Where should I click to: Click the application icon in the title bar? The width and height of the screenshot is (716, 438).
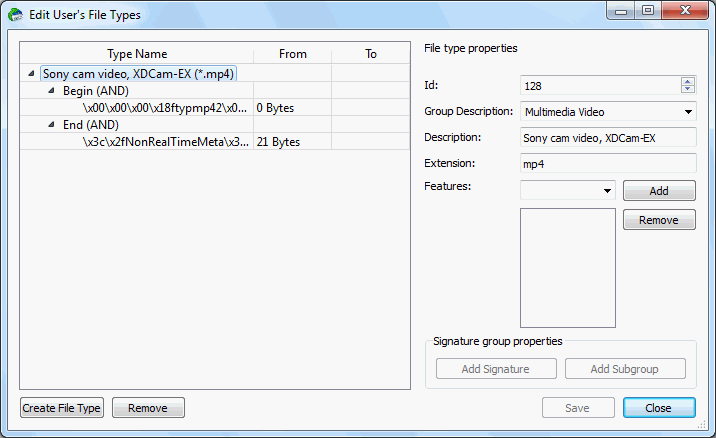[16, 15]
